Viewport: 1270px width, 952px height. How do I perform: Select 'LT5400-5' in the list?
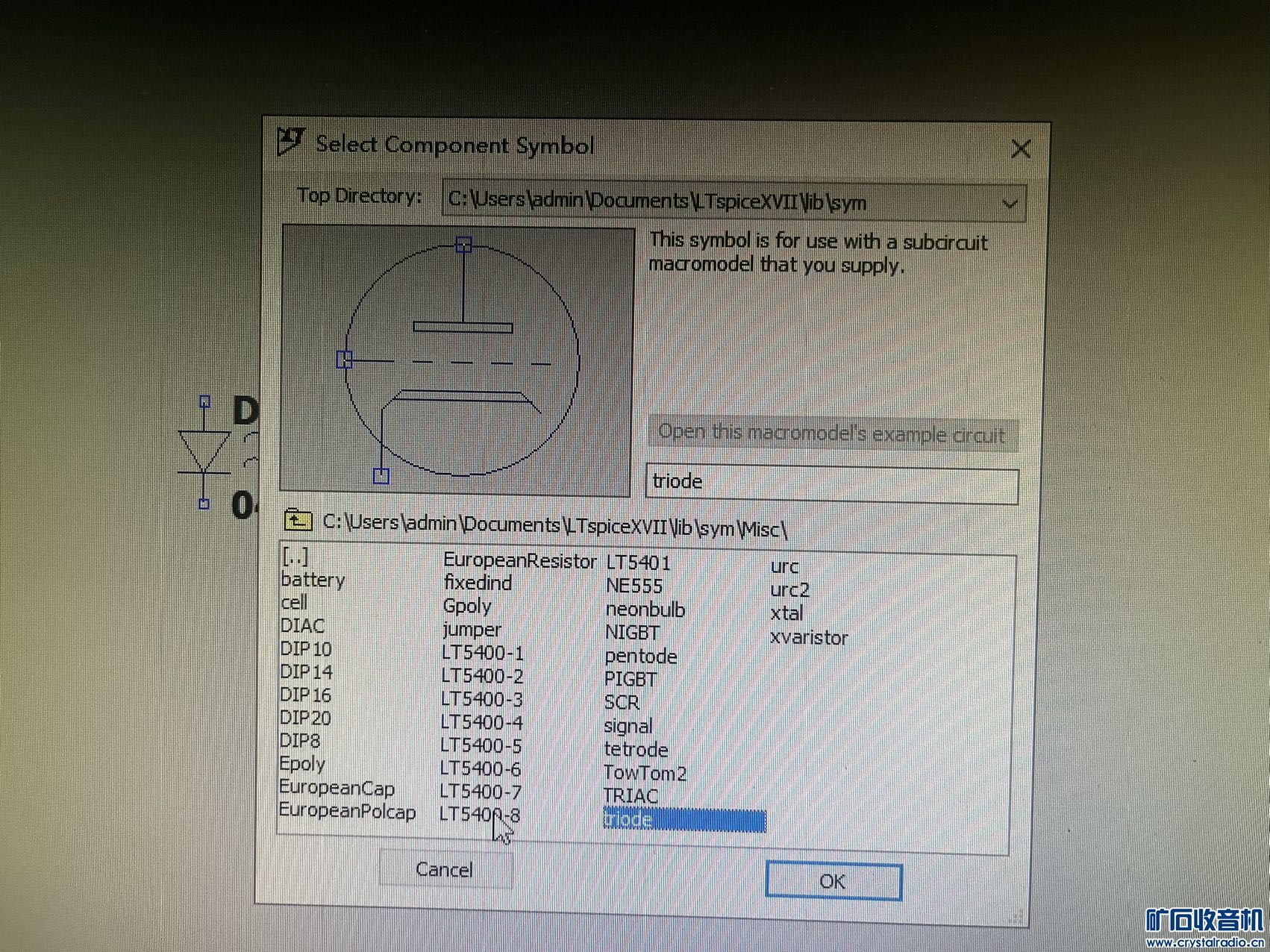point(481,745)
